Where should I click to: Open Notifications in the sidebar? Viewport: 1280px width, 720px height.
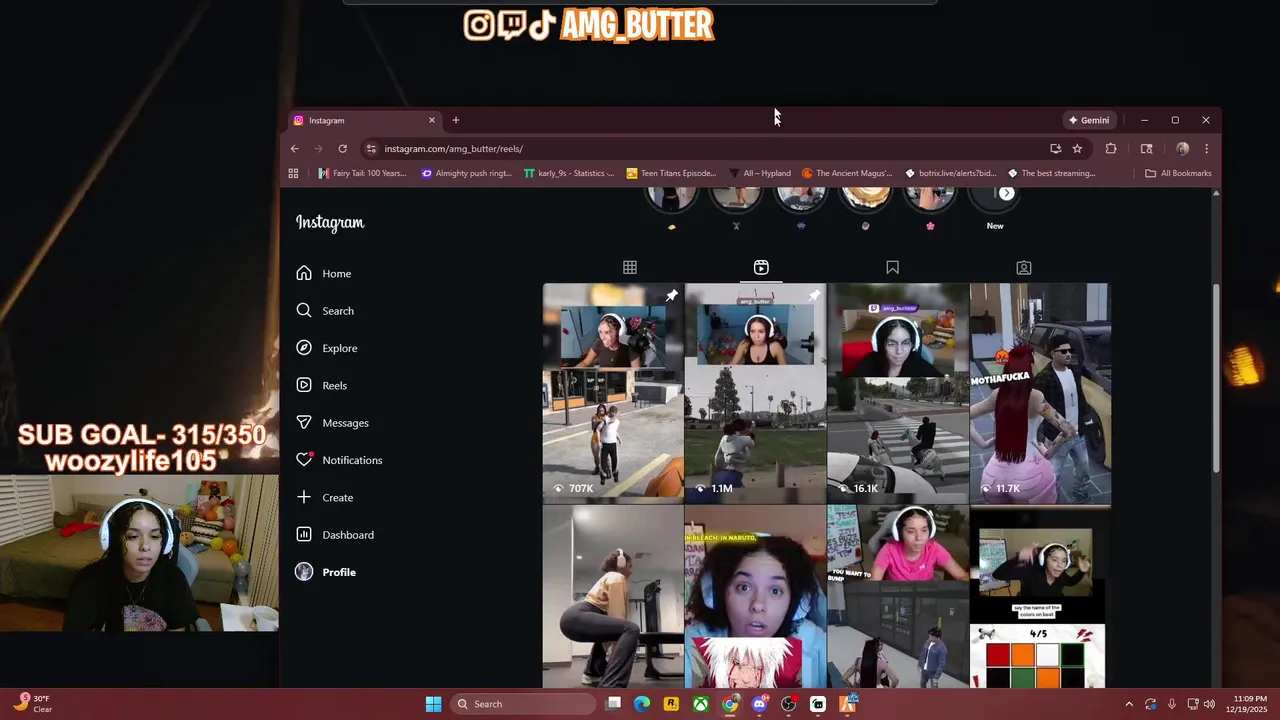coord(339,460)
